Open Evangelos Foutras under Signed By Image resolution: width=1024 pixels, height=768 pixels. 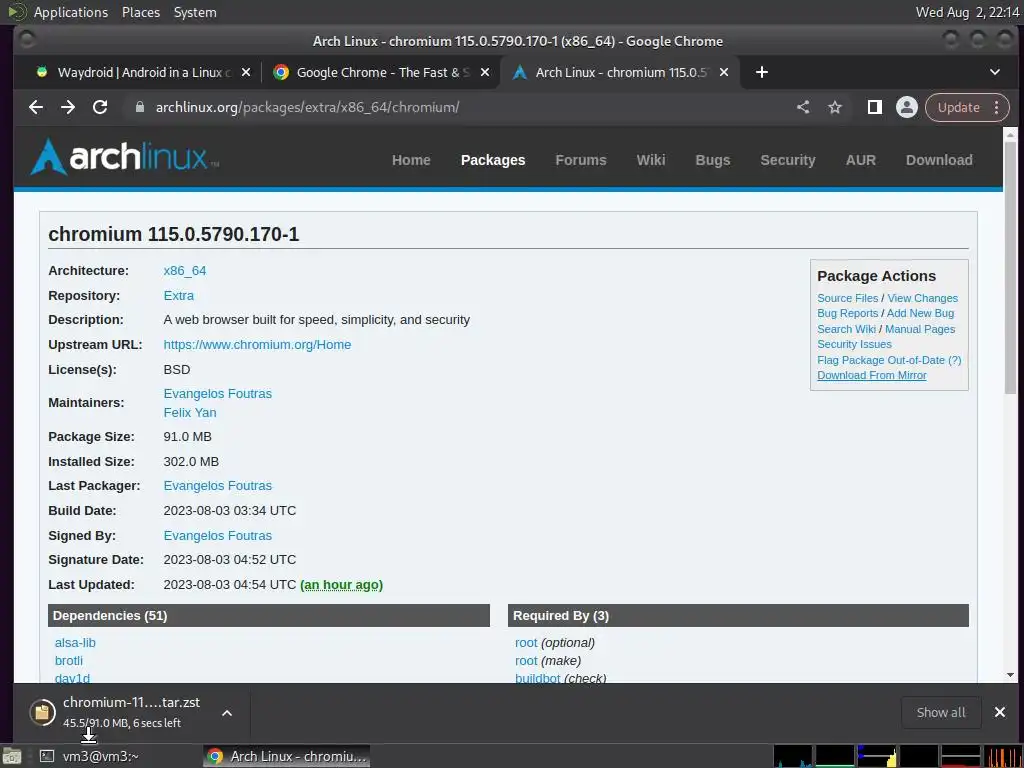[x=217, y=535]
